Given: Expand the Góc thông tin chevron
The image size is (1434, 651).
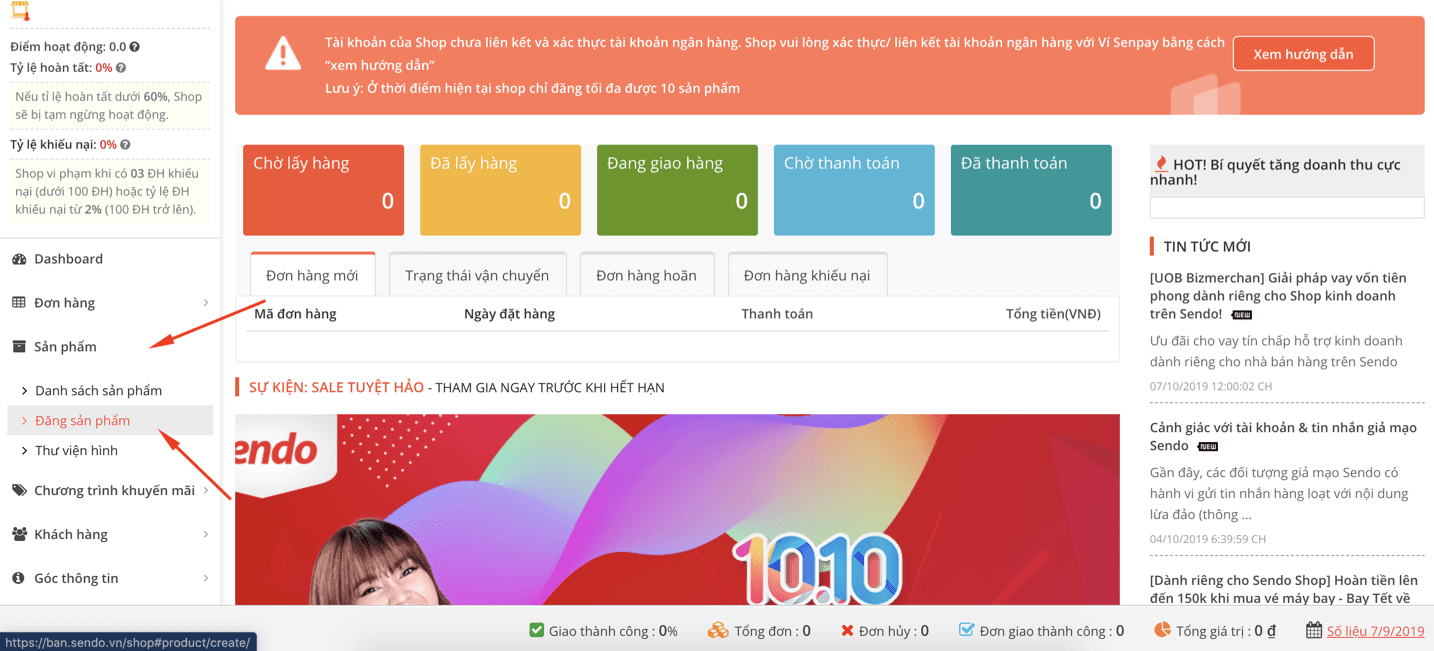Looking at the screenshot, I should tap(206, 579).
